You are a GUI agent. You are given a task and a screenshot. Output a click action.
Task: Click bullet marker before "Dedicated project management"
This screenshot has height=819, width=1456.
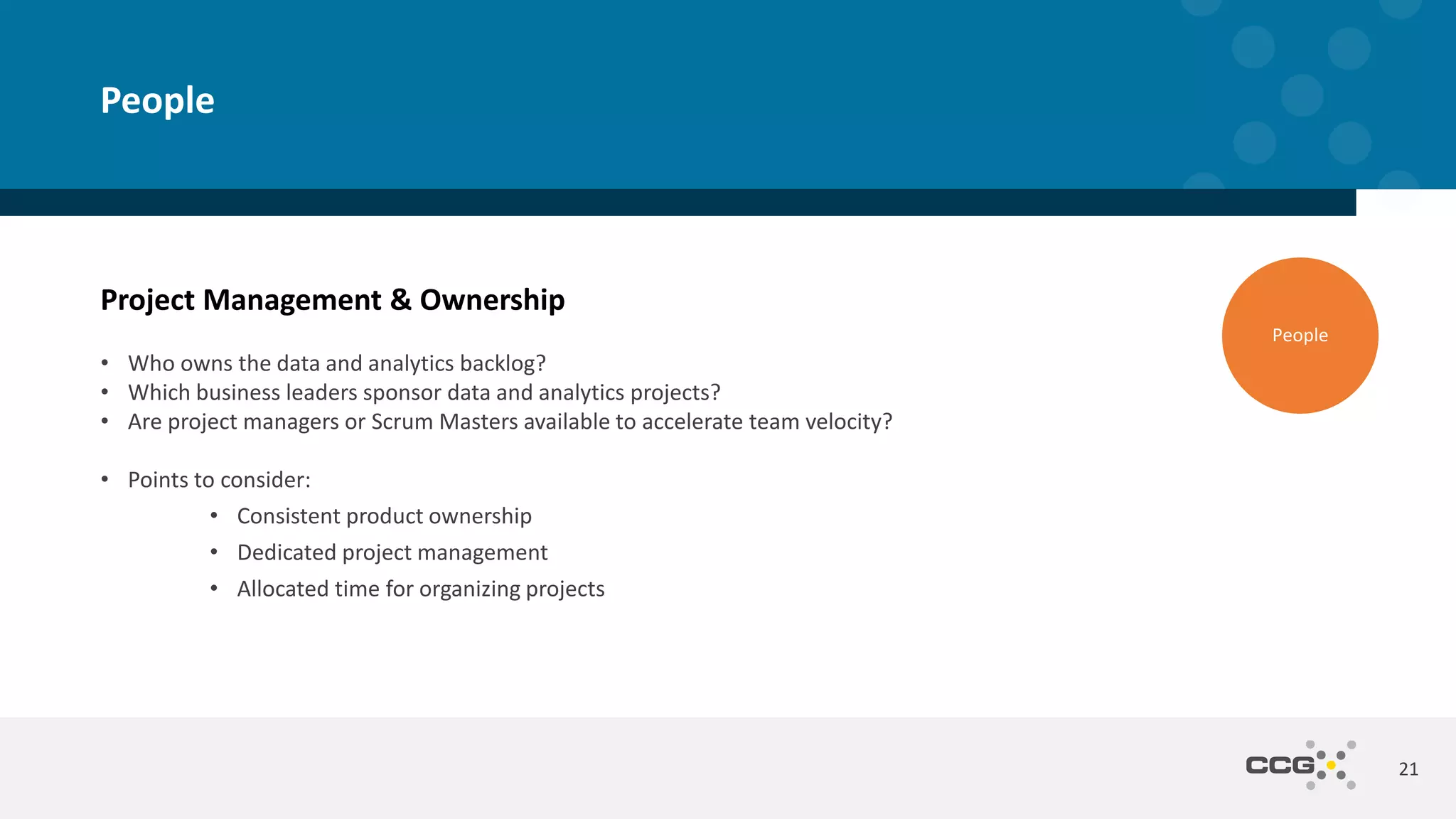pos(214,552)
